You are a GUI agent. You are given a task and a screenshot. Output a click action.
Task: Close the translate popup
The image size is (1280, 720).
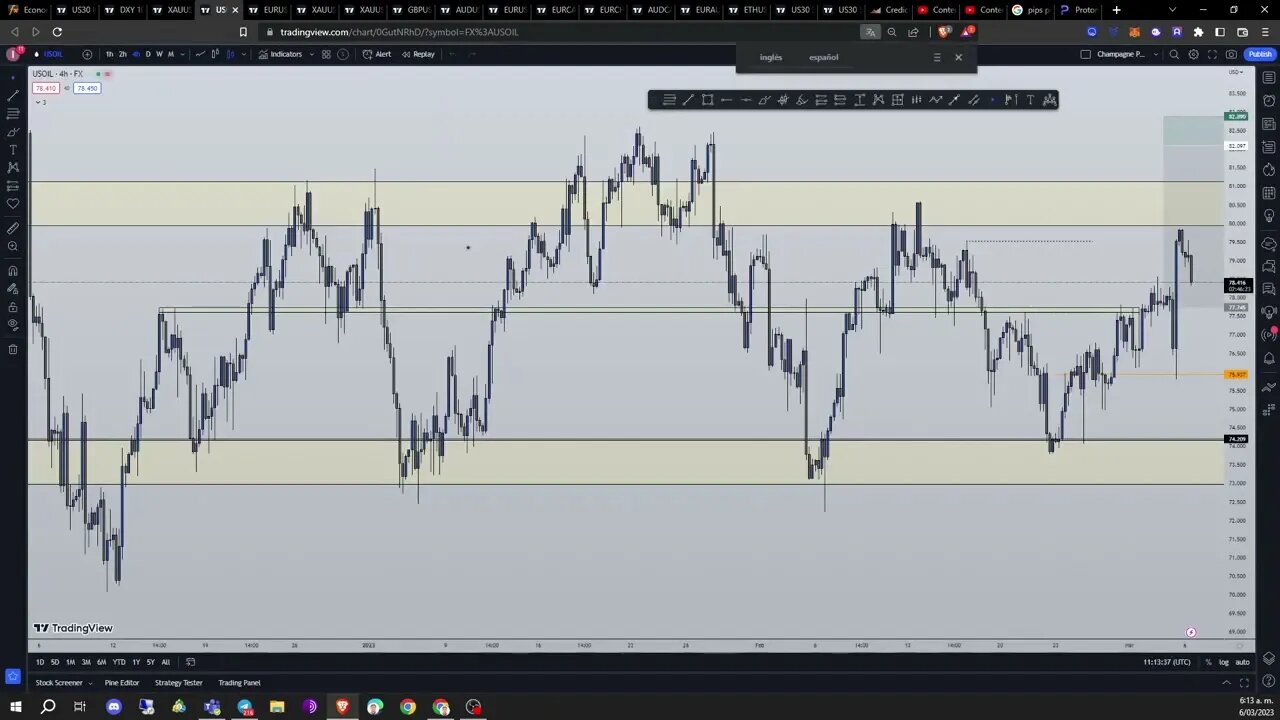[x=958, y=57]
